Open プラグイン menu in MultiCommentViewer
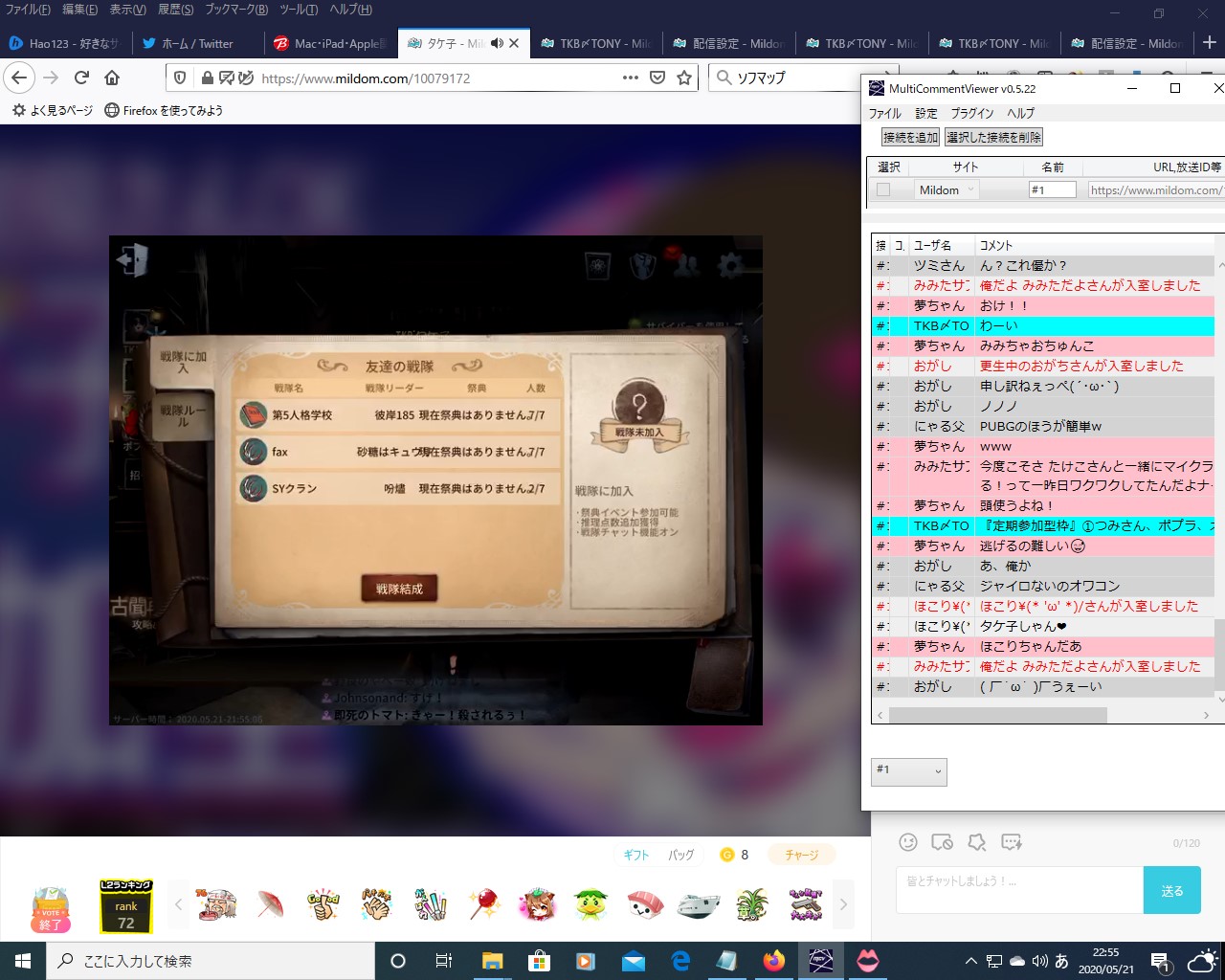Screen dimensions: 1225x980 point(972,113)
